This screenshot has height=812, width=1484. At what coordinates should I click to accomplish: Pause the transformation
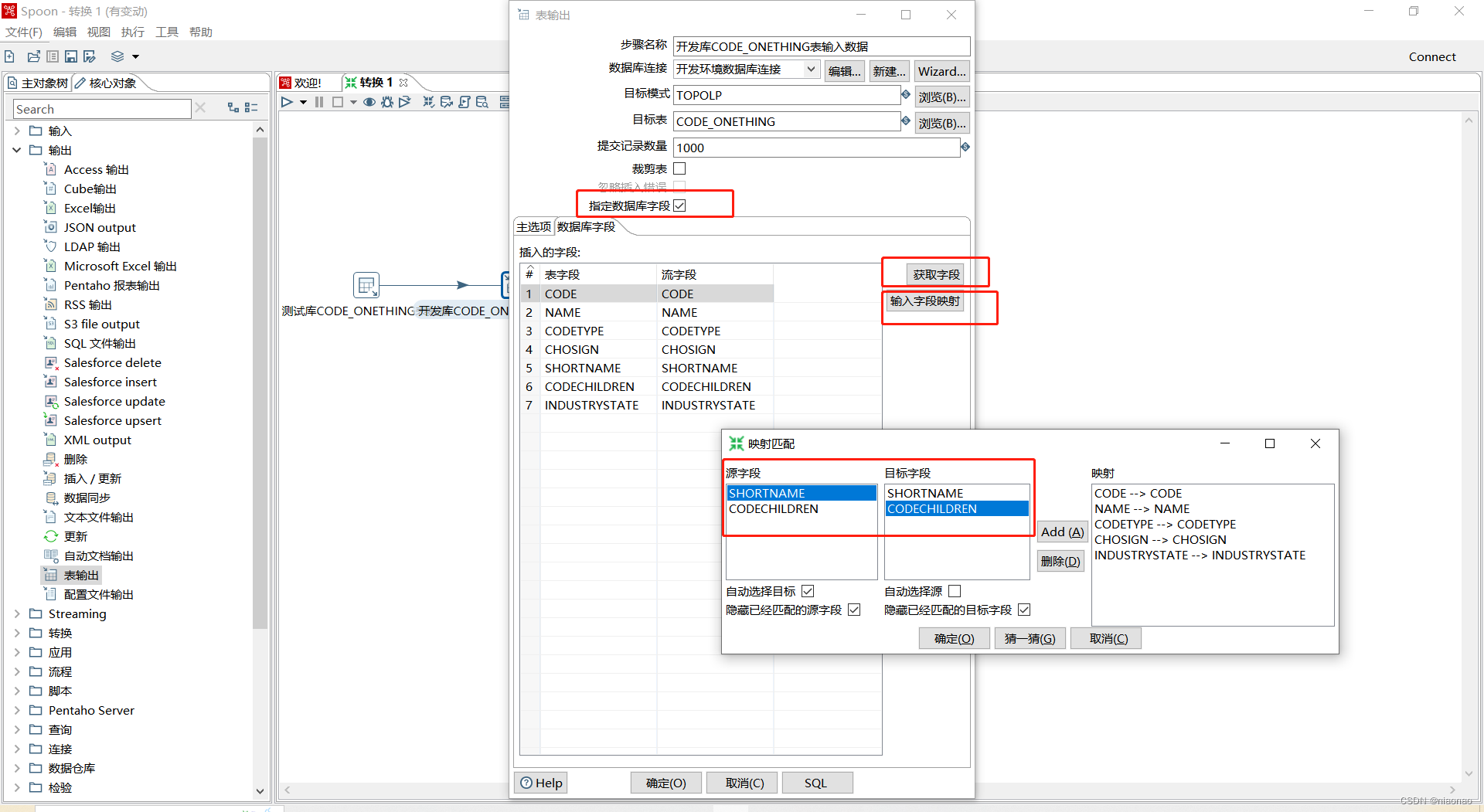click(x=319, y=102)
